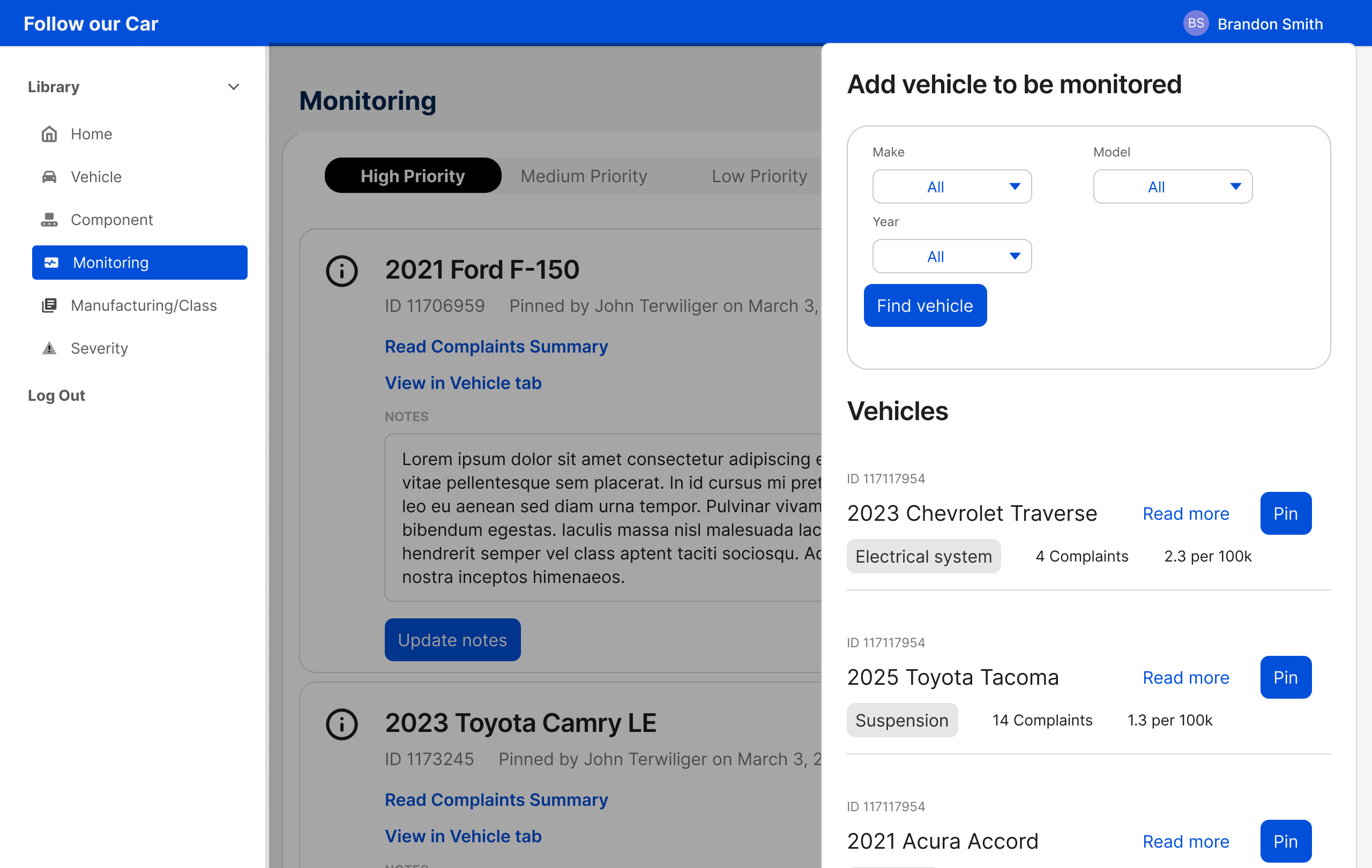Click the '4 Complaints' text
Viewport: 1372px width, 868px height.
coord(1082,556)
